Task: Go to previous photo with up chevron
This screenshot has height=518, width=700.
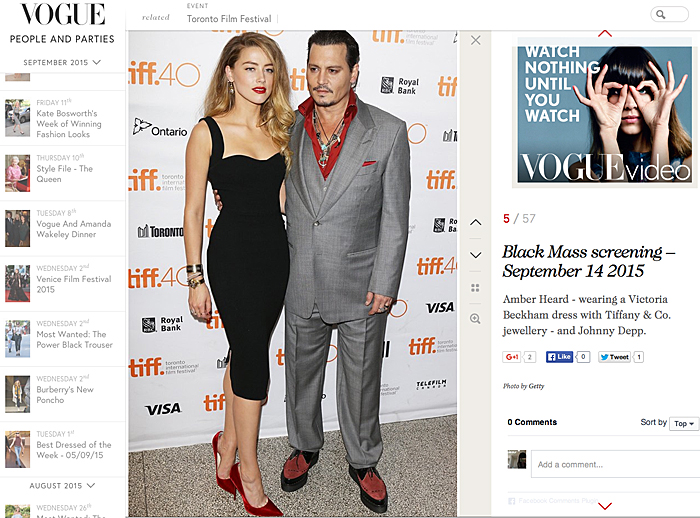Action: [476, 222]
